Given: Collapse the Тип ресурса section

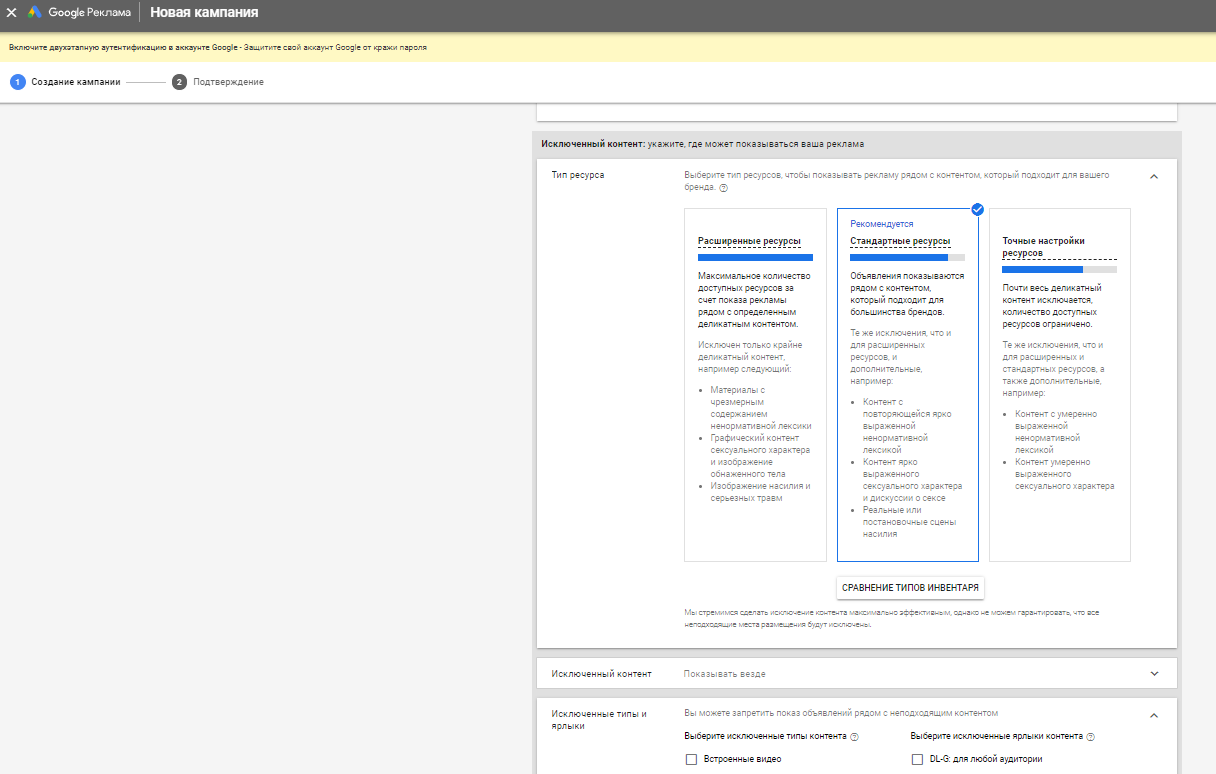Looking at the screenshot, I should (1154, 176).
